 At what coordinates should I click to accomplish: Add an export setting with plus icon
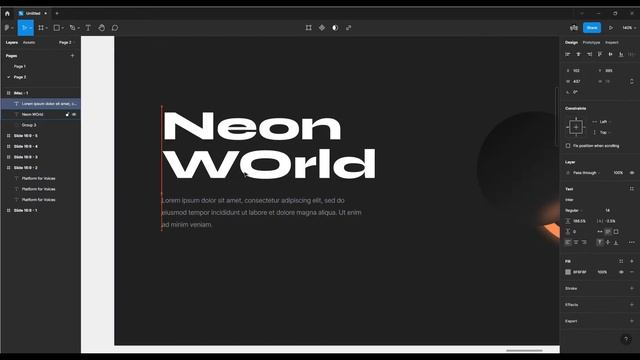632,321
